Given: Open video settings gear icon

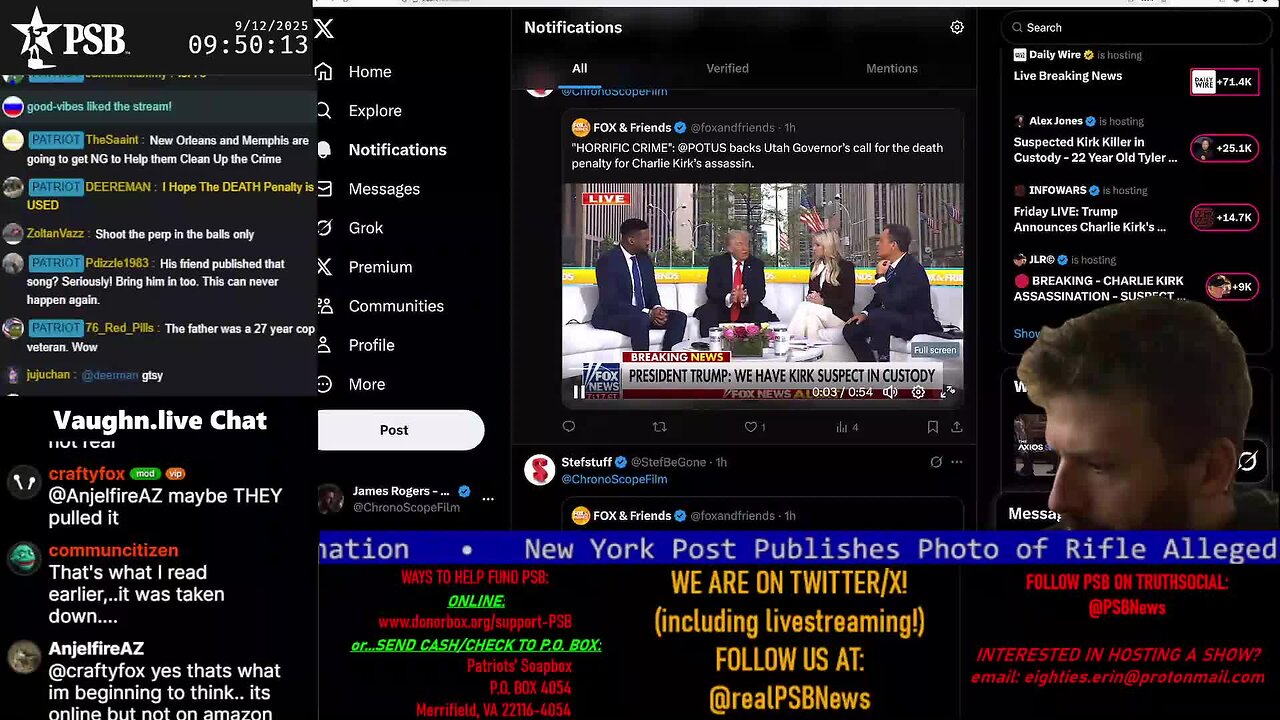Looking at the screenshot, I should coord(918,393).
